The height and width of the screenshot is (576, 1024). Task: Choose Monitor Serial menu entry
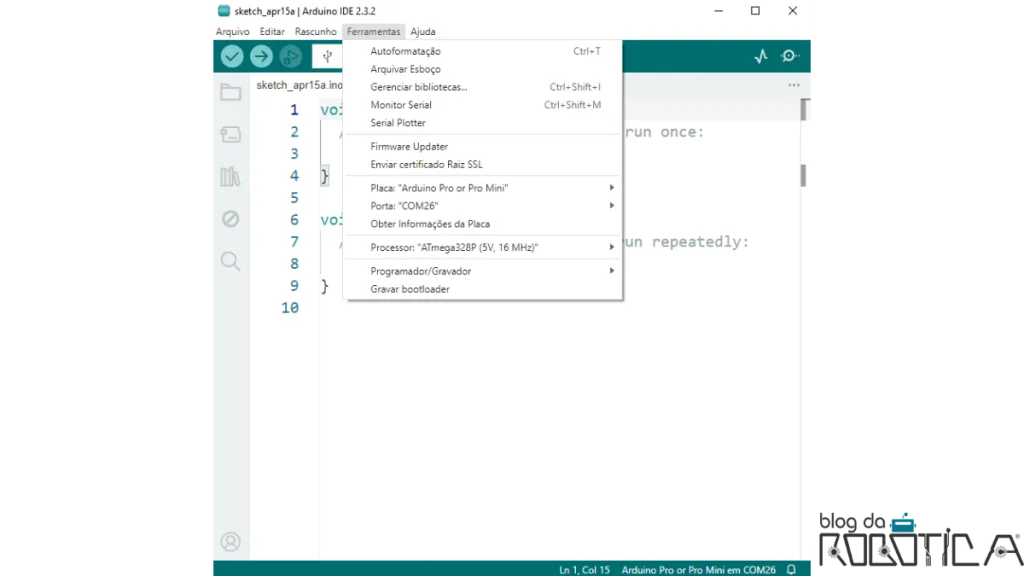click(483, 104)
